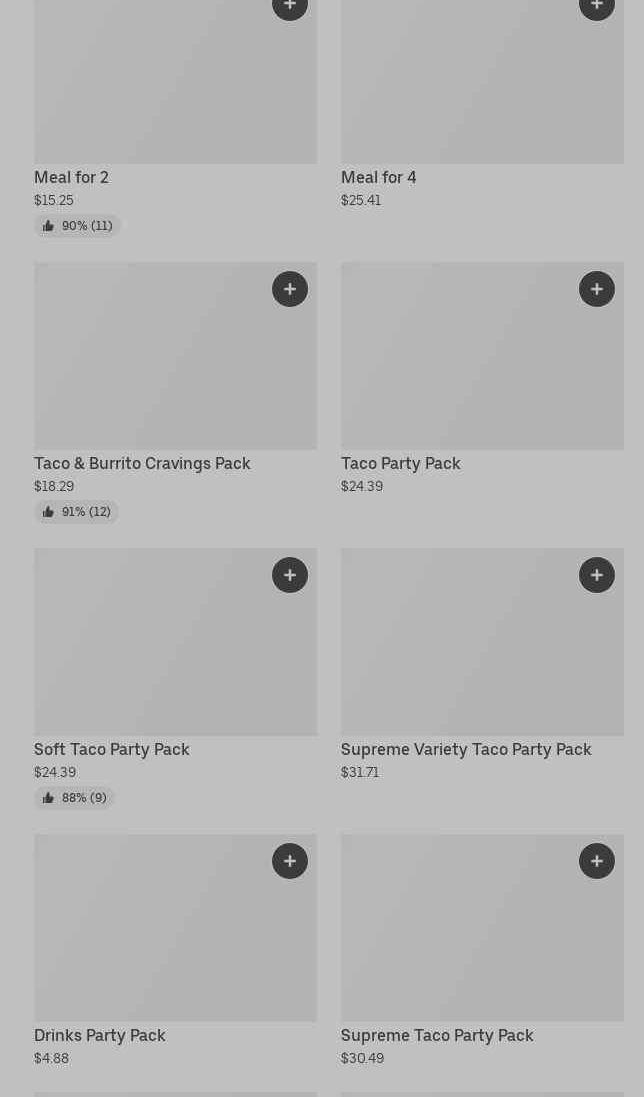Open the Meal for 4 item title
The image size is (644, 1097).
tap(378, 177)
